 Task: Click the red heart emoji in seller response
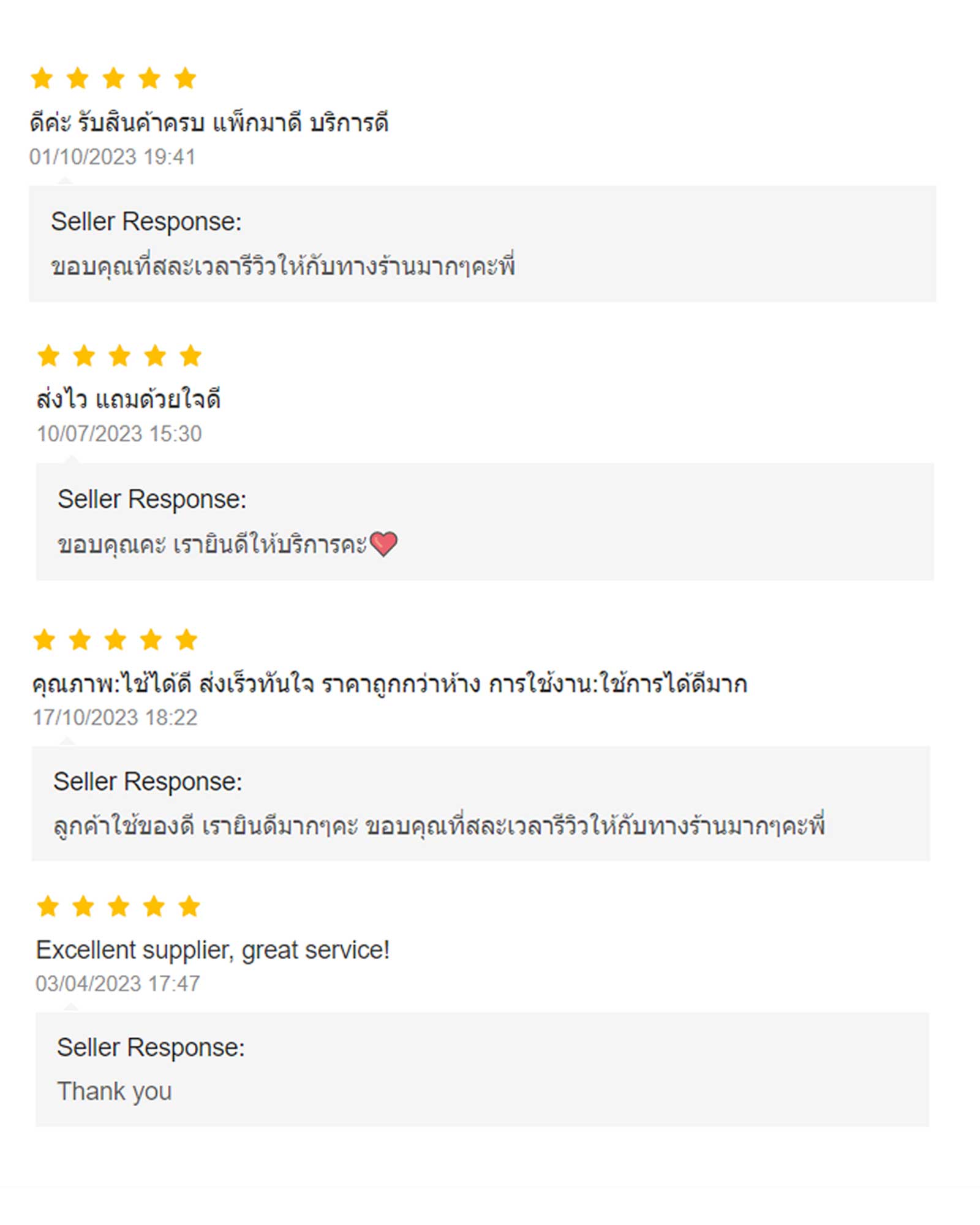pos(384,543)
